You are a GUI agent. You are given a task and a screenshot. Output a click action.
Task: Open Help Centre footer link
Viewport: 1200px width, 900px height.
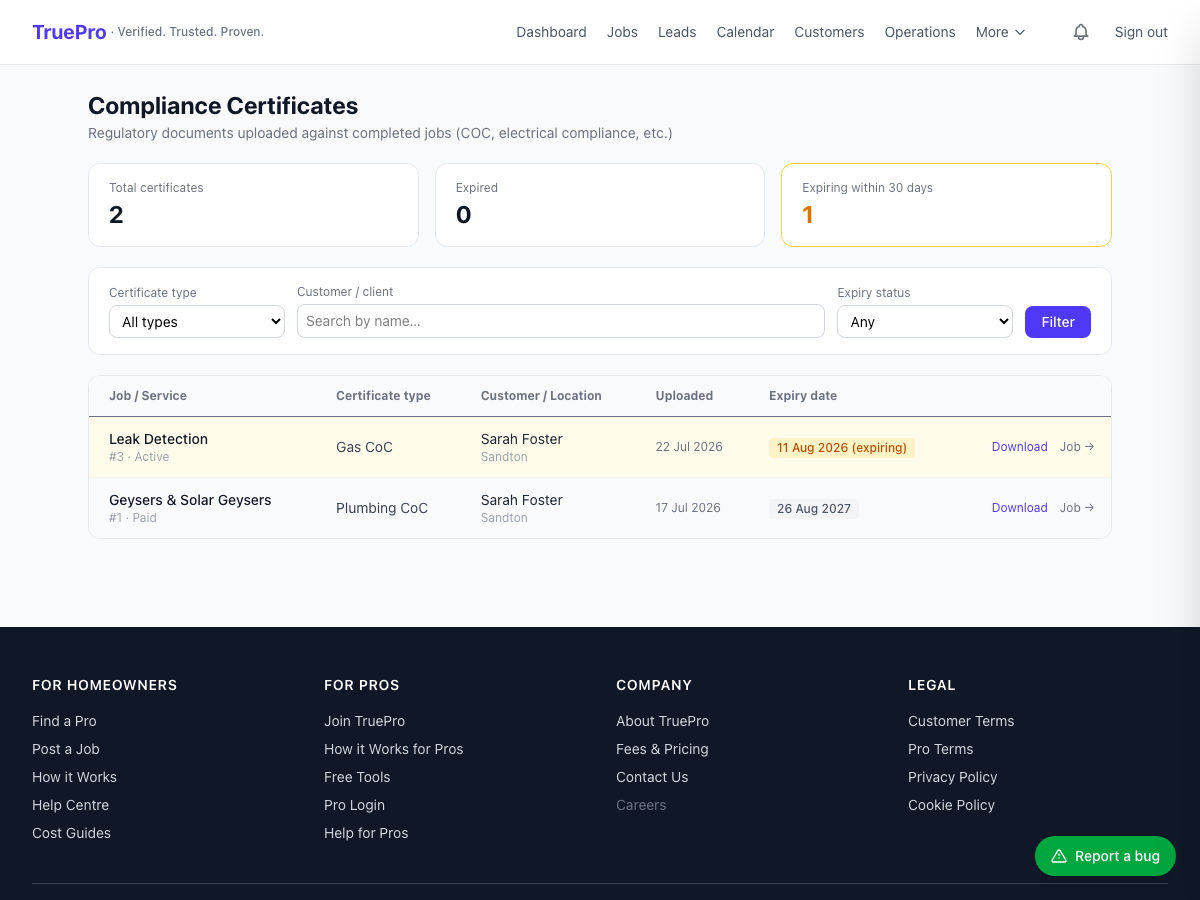pyautogui.click(x=70, y=805)
